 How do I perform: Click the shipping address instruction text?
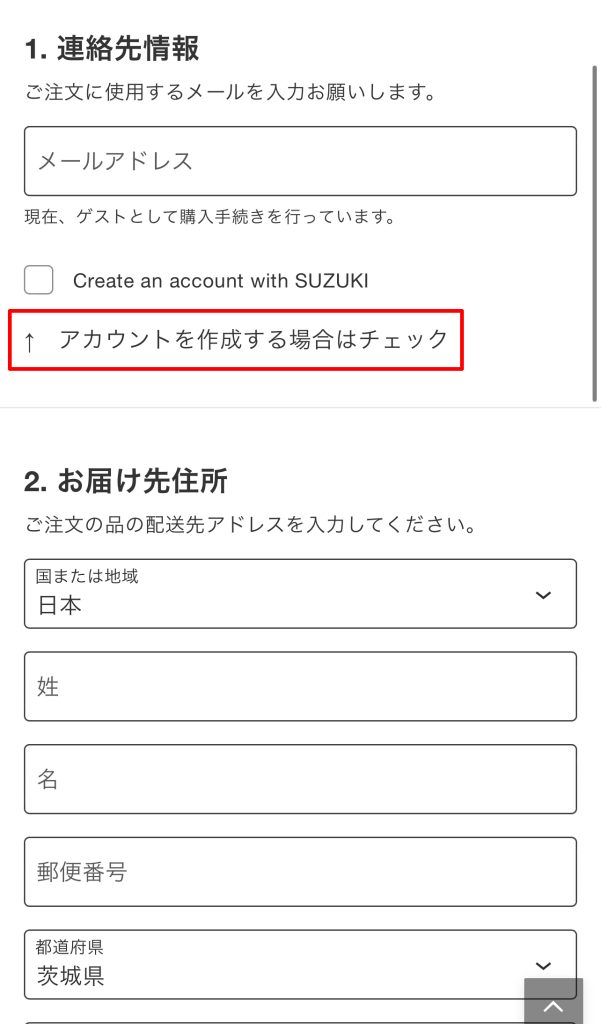pos(250,524)
